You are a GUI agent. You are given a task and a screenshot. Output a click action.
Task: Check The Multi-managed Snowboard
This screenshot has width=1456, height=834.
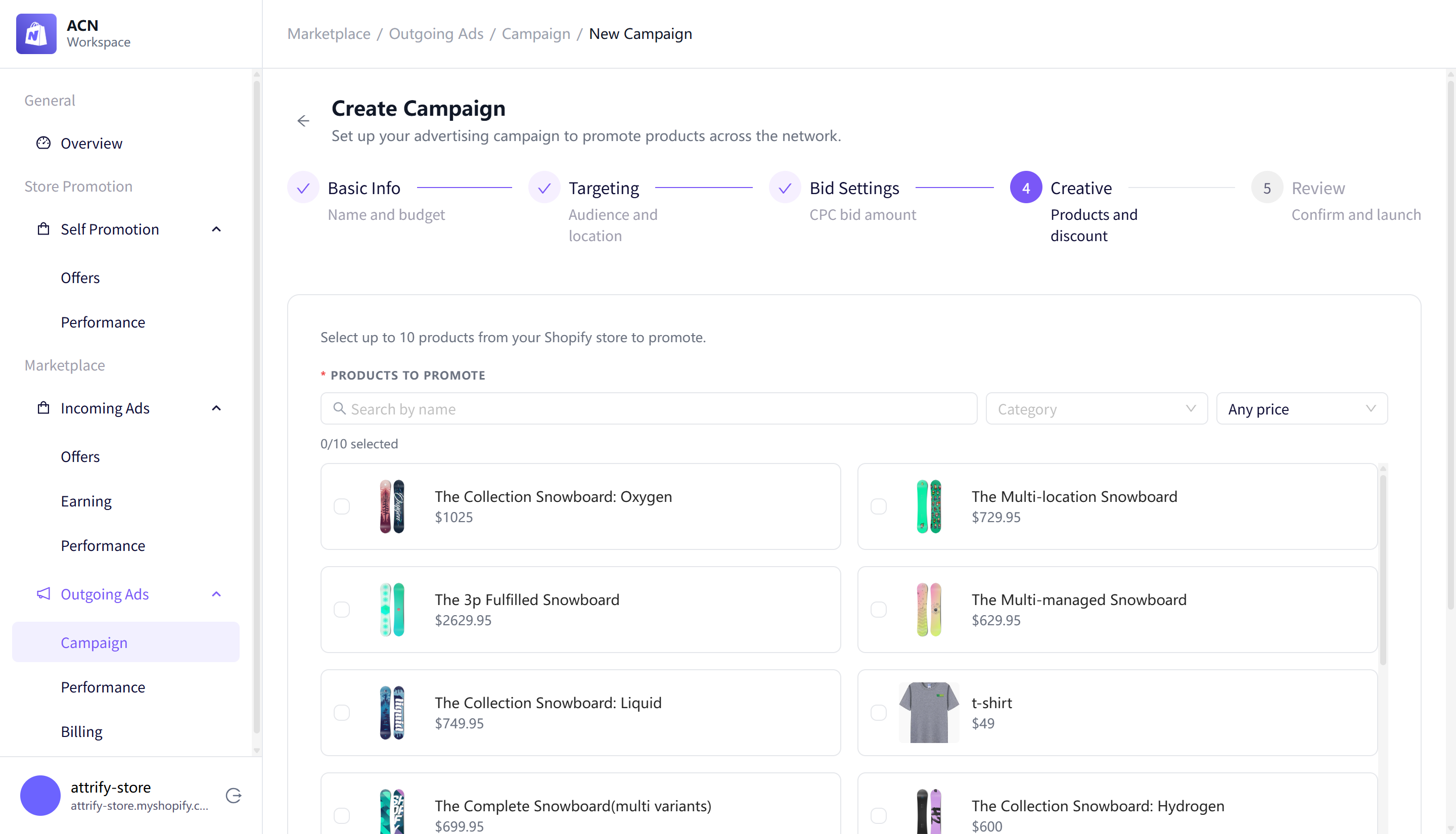click(879, 610)
